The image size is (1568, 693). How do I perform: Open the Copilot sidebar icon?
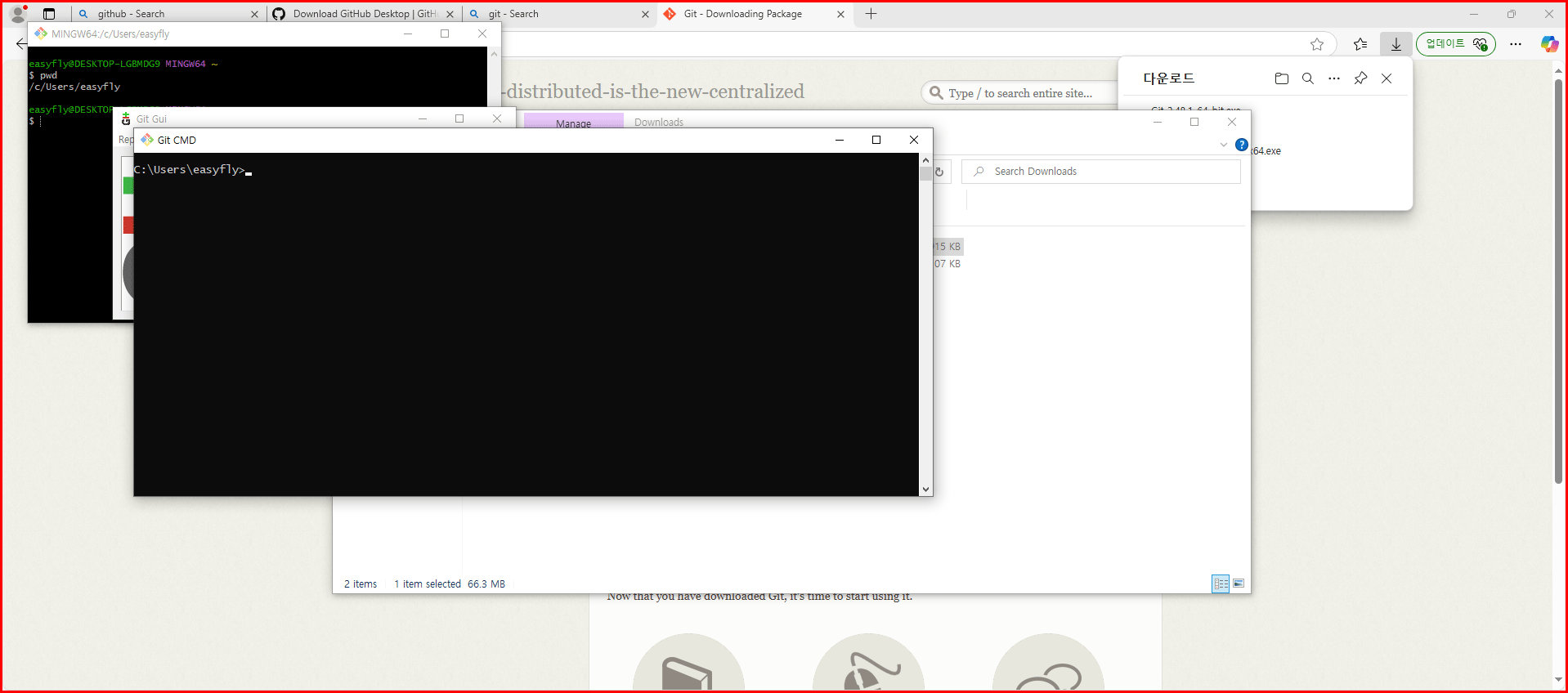pyautogui.click(x=1549, y=44)
